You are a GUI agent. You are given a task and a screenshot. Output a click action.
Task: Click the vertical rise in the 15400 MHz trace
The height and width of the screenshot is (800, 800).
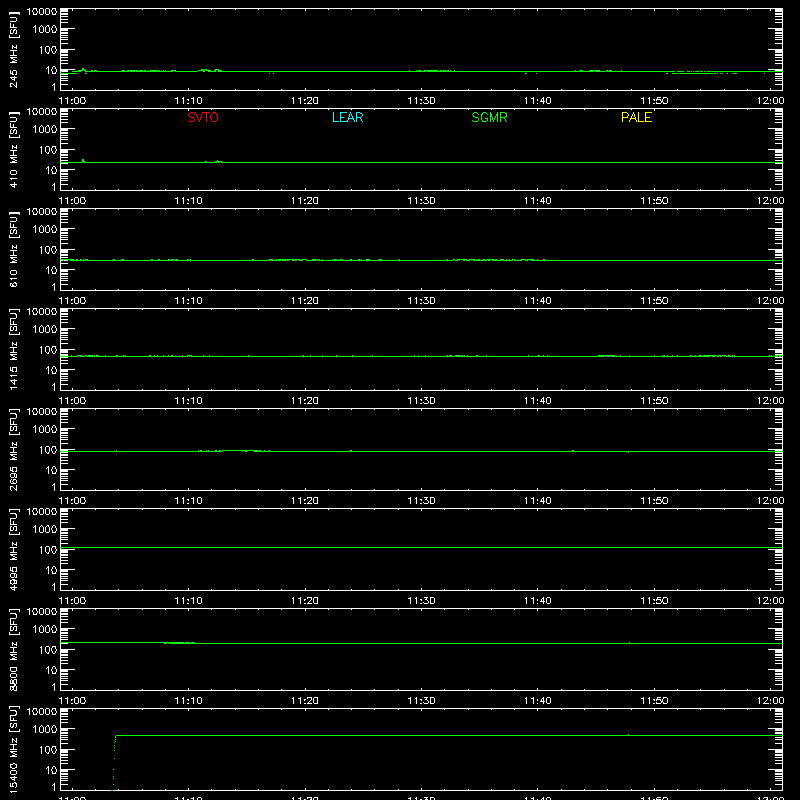114,763
